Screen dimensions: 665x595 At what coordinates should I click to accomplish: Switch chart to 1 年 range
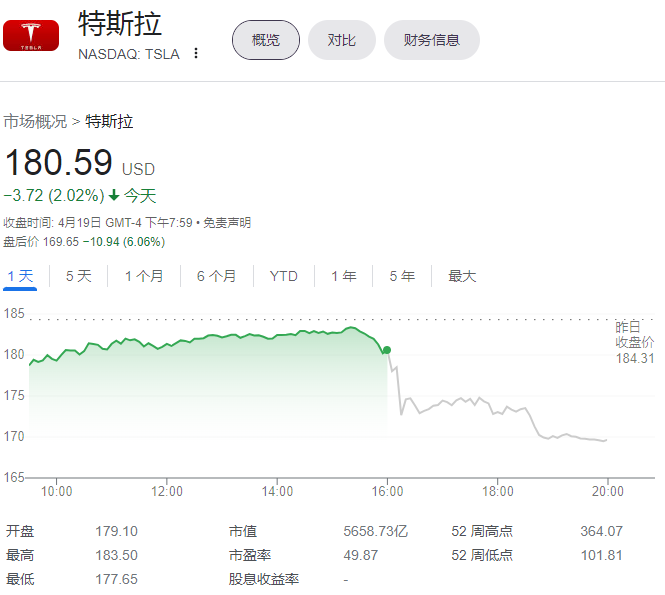343,276
